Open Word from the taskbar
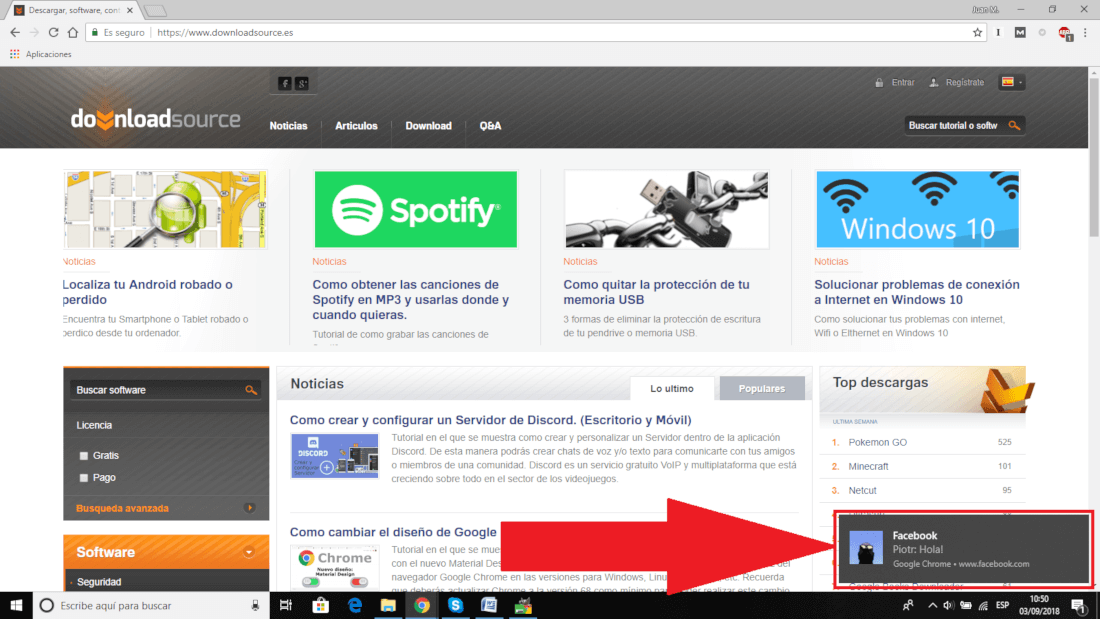This screenshot has height=619, width=1100. pyautogui.click(x=489, y=605)
